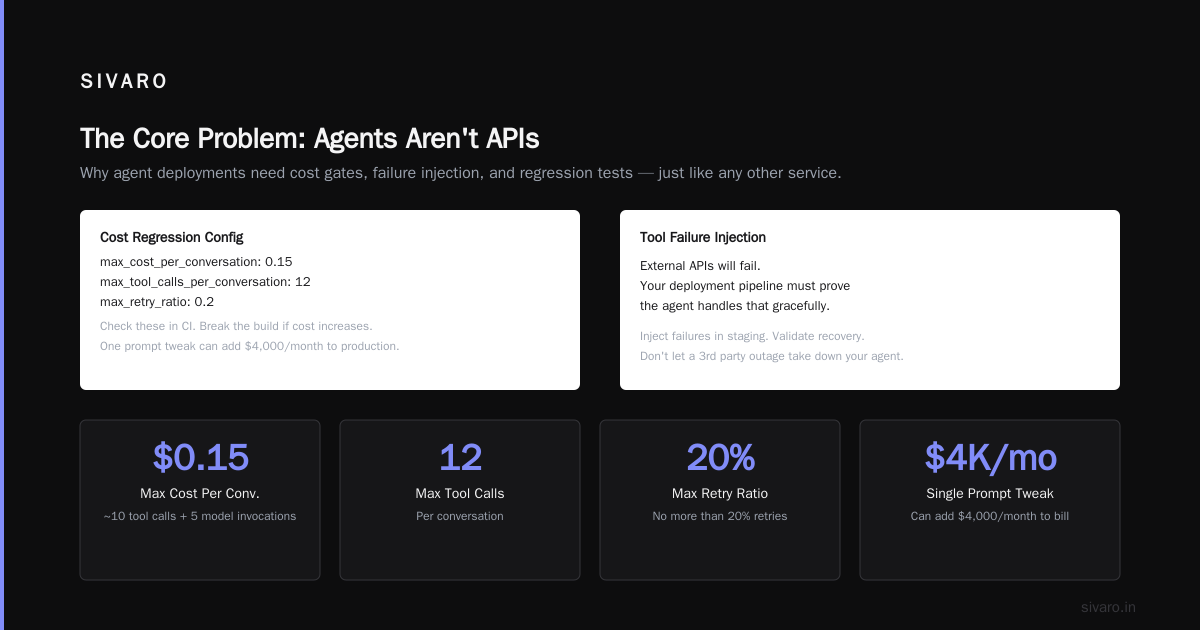This screenshot has width=1200, height=630.
Task: Click the 'Single Prompt Tweak' label
Action: click(990, 494)
